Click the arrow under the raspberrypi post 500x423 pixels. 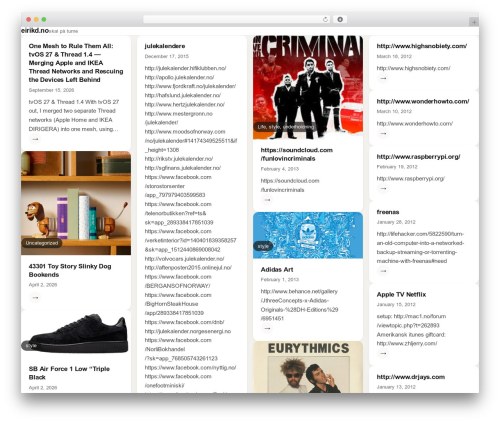point(383,188)
